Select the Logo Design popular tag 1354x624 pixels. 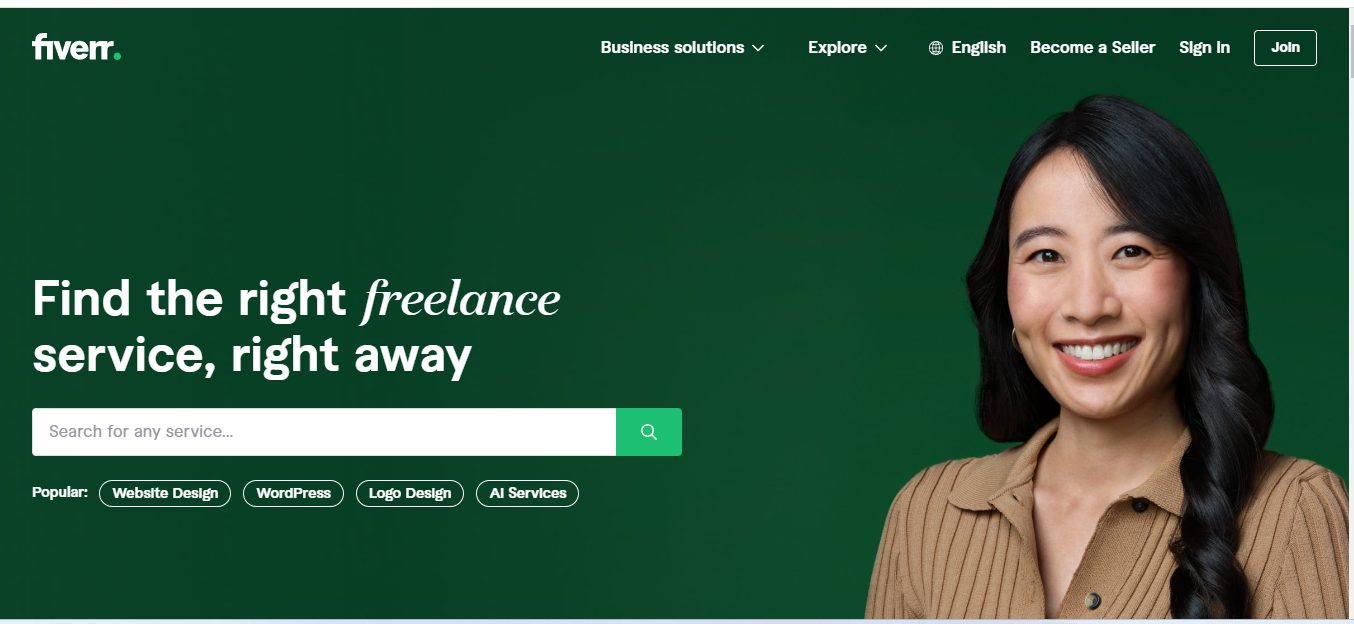pyautogui.click(x=410, y=493)
